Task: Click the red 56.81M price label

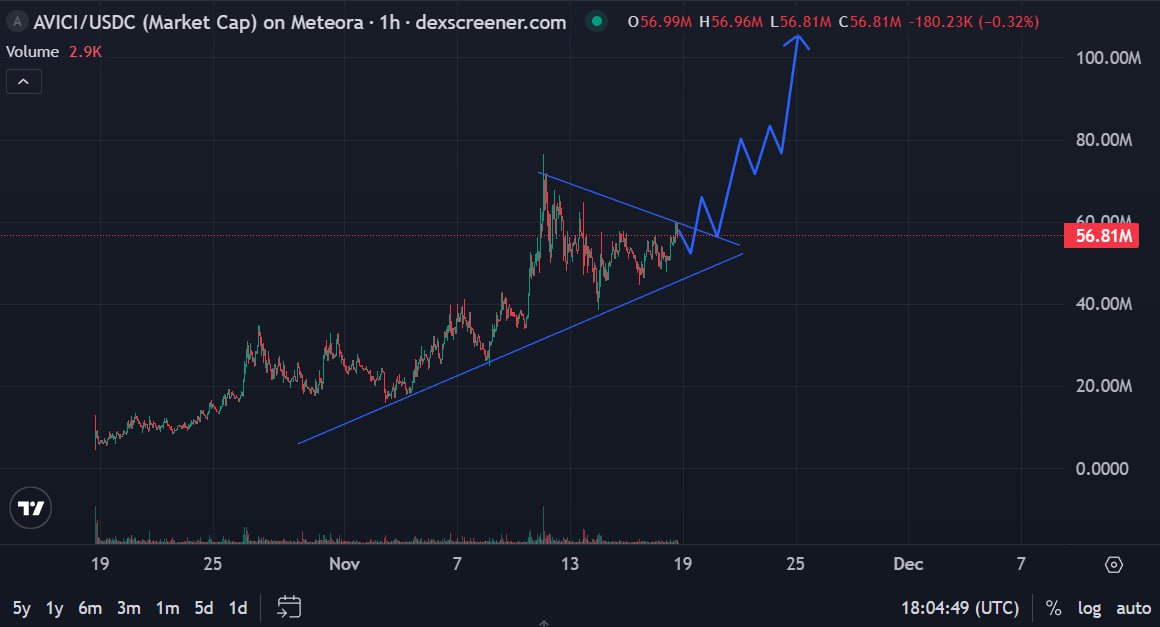Action: tap(1101, 235)
